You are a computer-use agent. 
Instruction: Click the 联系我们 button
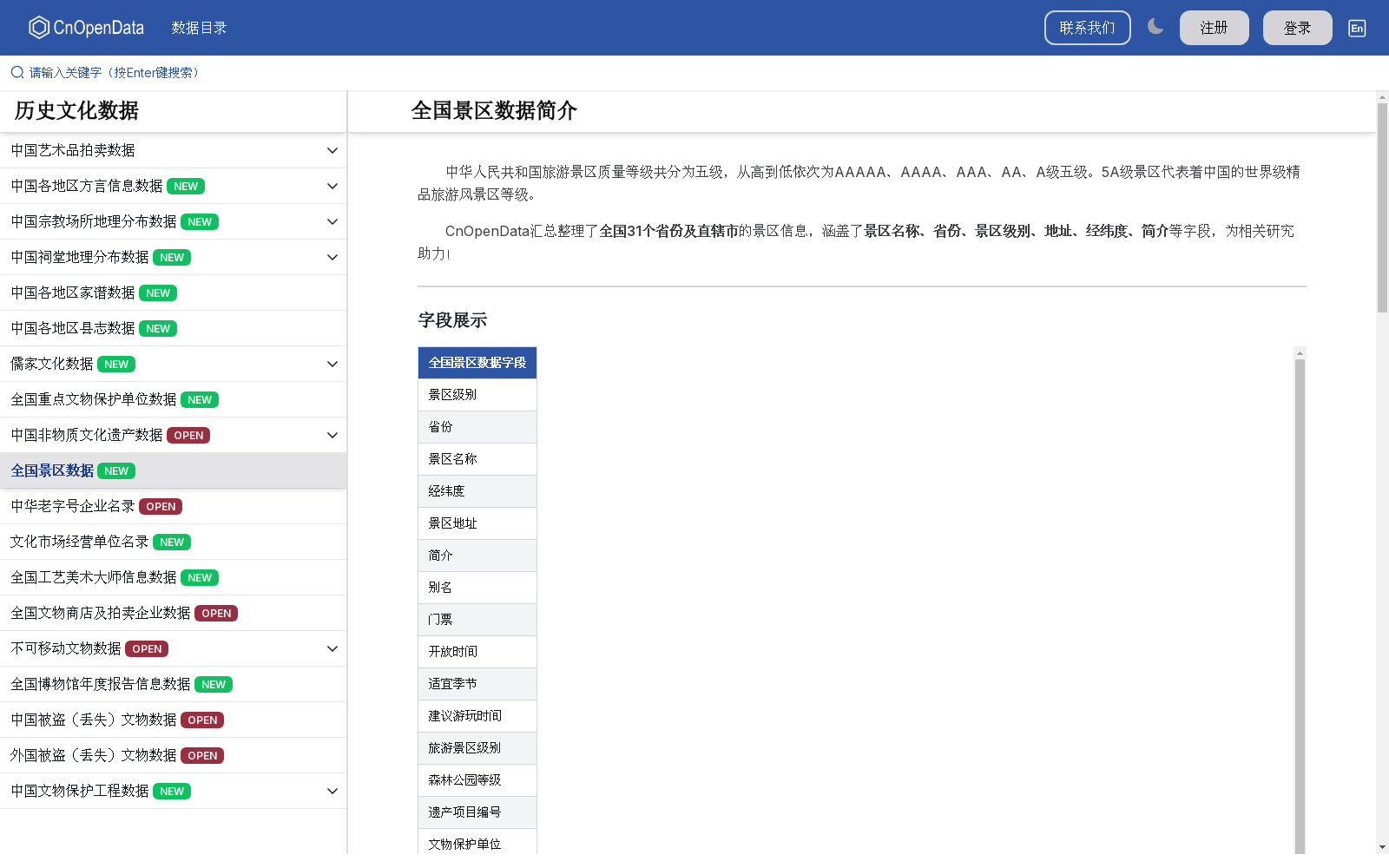click(x=1087, y=28)
